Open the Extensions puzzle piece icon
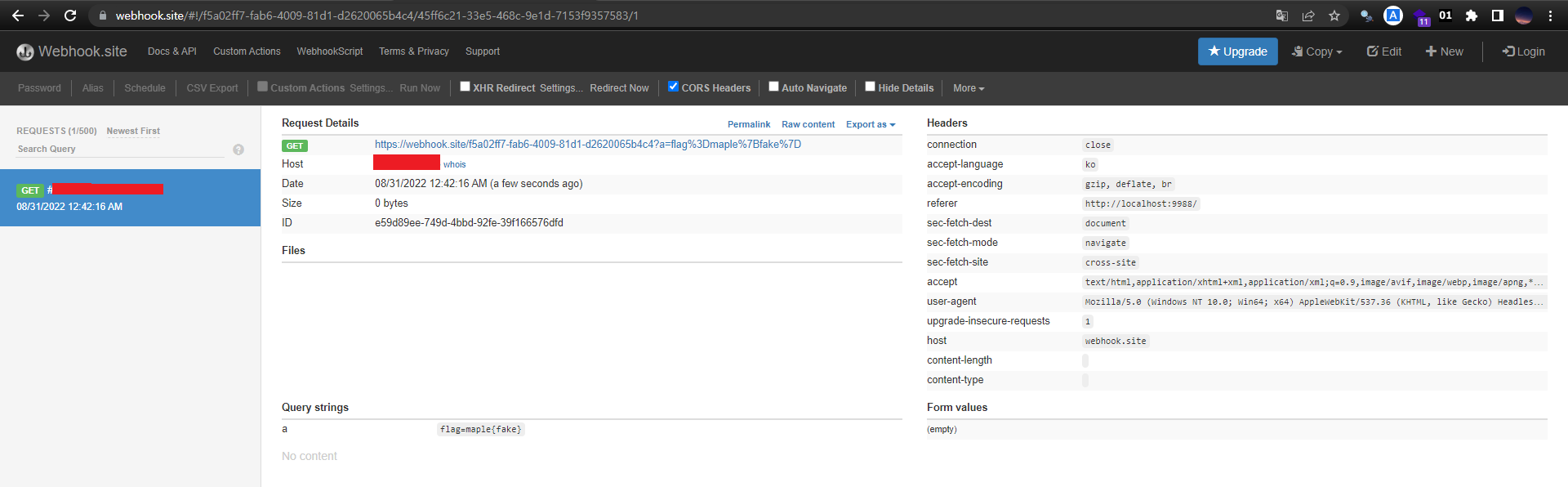The width and height of the screenshot is (1568, 487). (1472, 16)
